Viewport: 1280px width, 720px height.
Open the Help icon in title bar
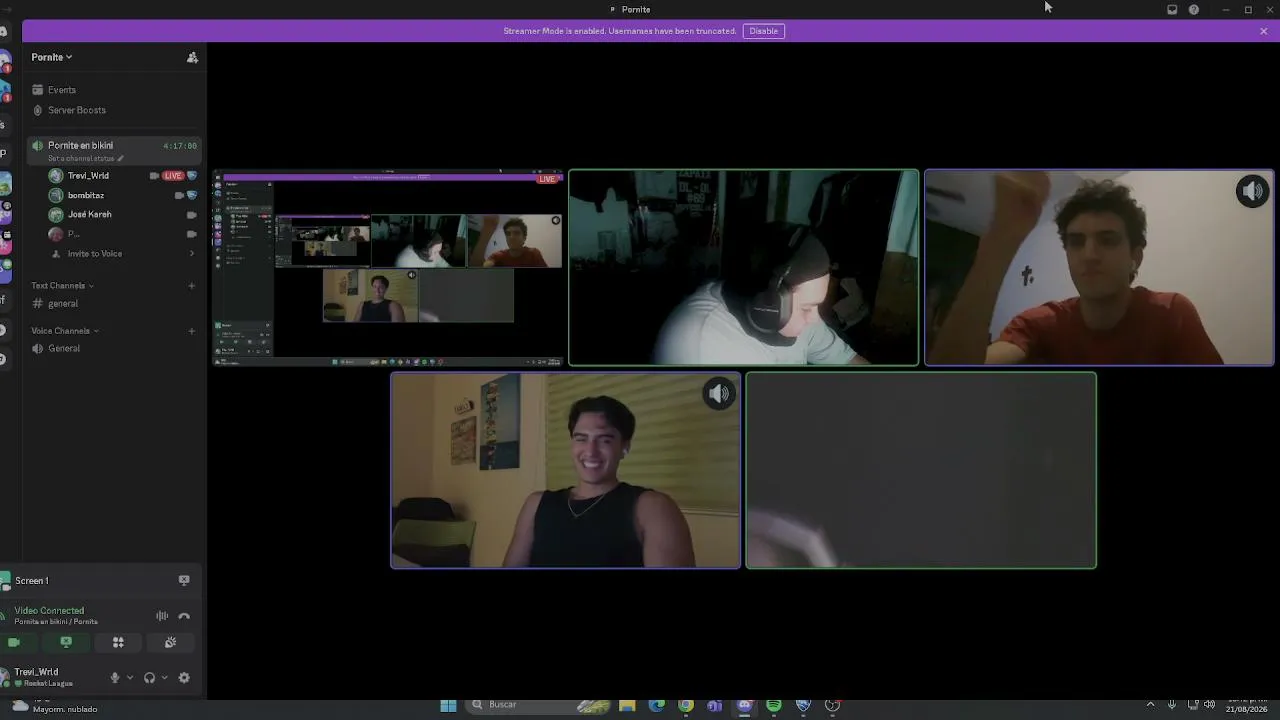1194,10
